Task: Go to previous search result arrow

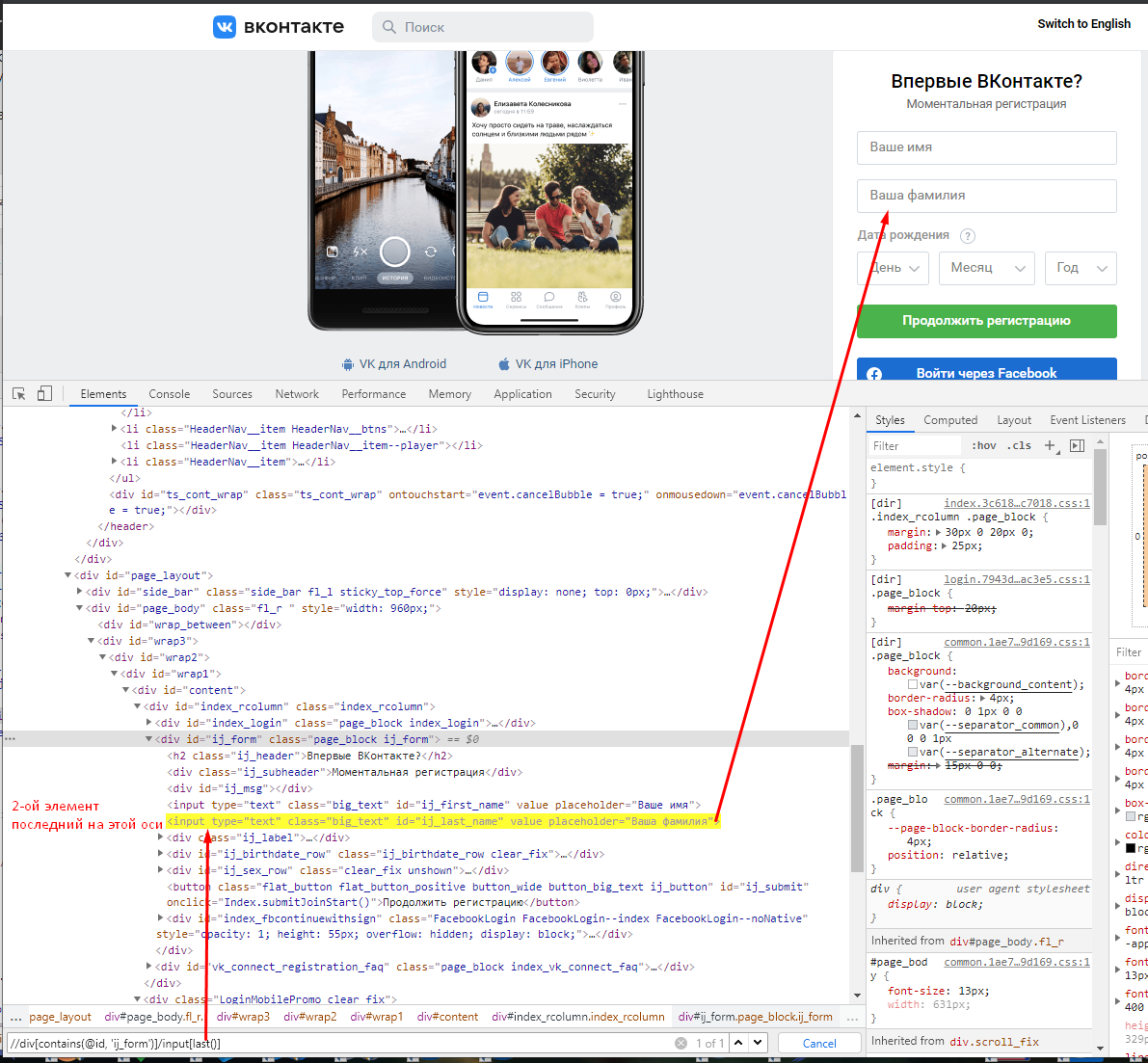Action: pyautogui.click(x=738, y=1043)
